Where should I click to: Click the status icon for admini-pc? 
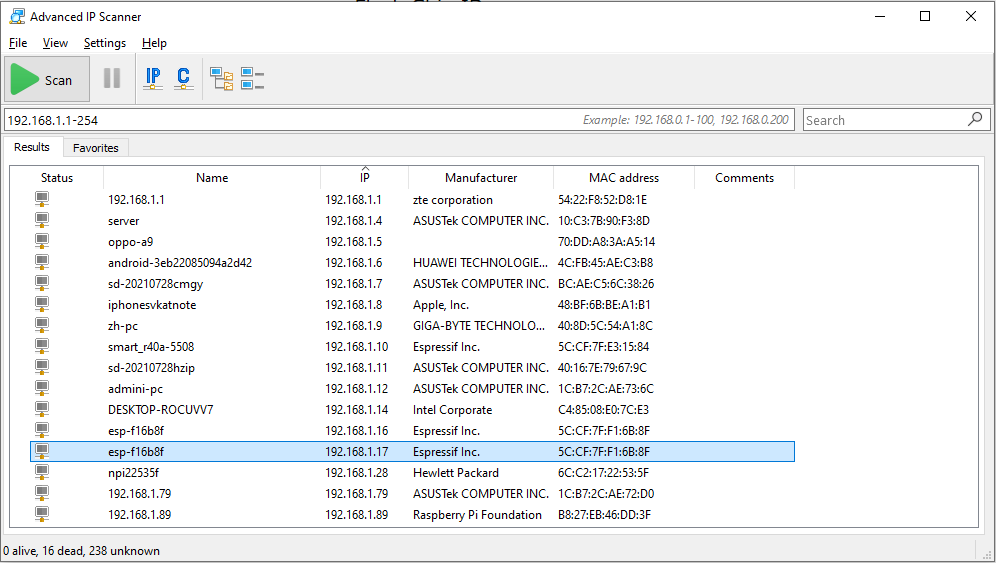(x=42, y=388)
